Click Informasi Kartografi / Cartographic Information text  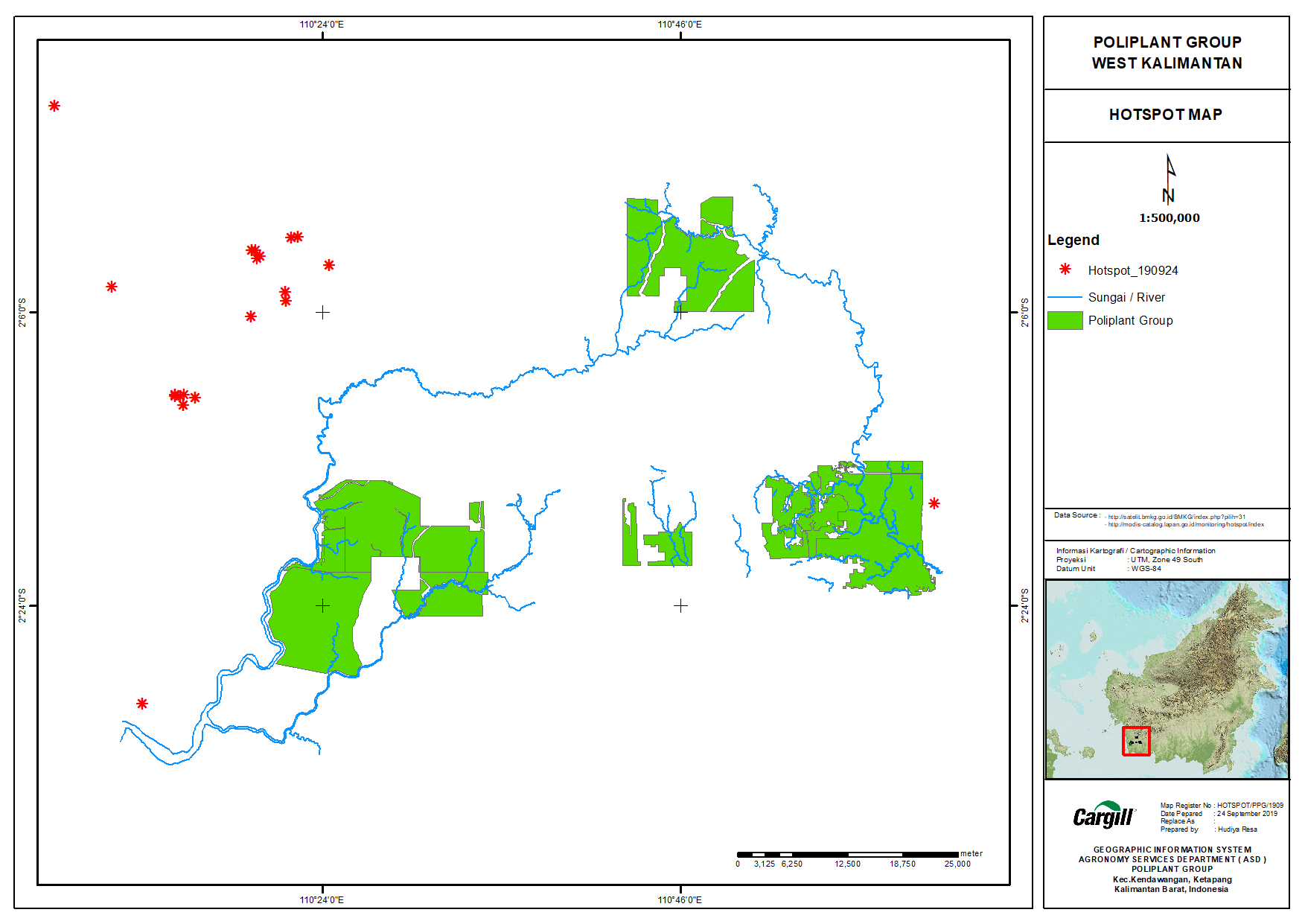[x=1135, y=551]
